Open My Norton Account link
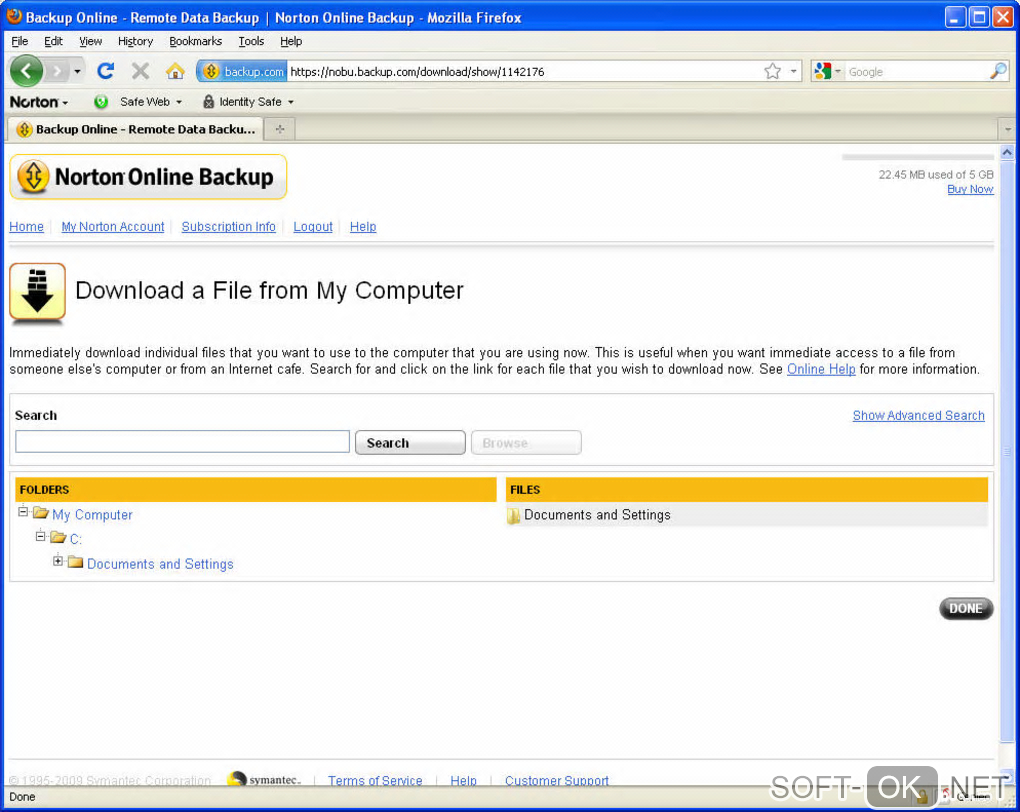This screenshot has height=812, width=1020. click(113, 226)
